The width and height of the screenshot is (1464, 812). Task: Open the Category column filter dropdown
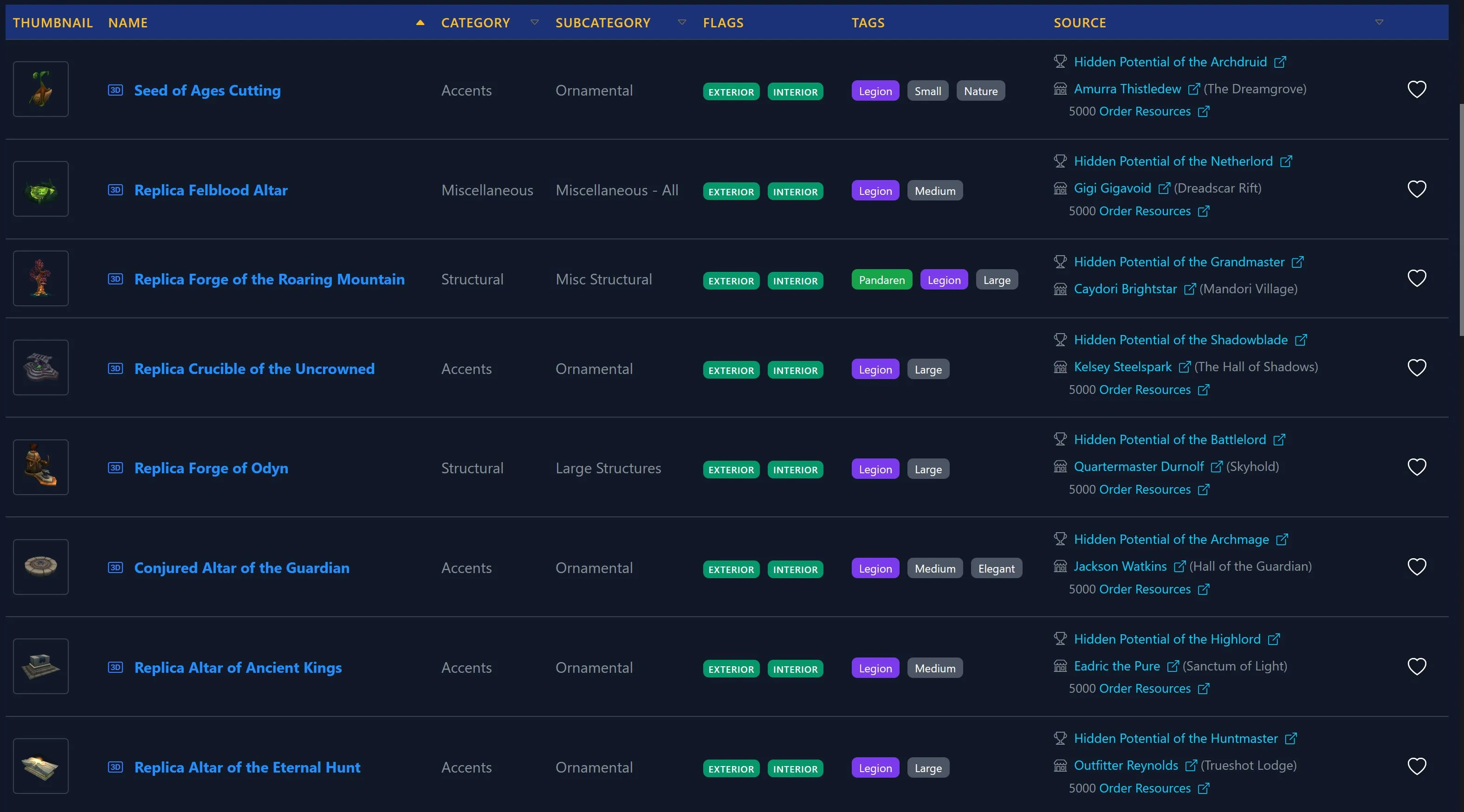pyautogui.click(x=534, y=22)
